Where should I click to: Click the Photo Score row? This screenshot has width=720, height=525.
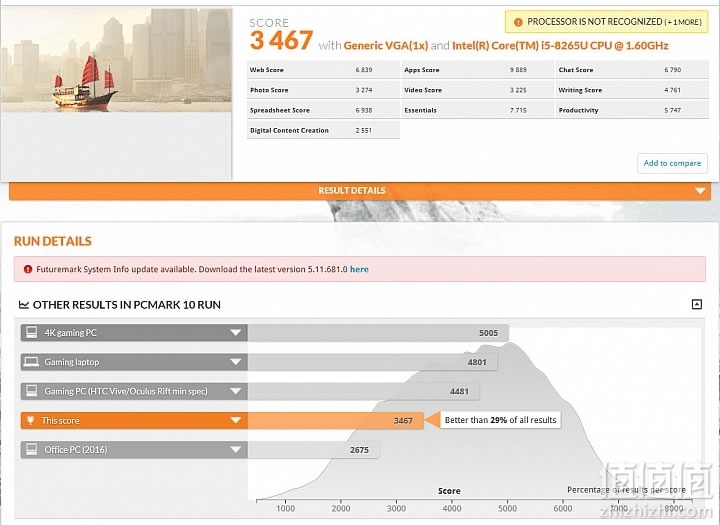coord(323,90)
